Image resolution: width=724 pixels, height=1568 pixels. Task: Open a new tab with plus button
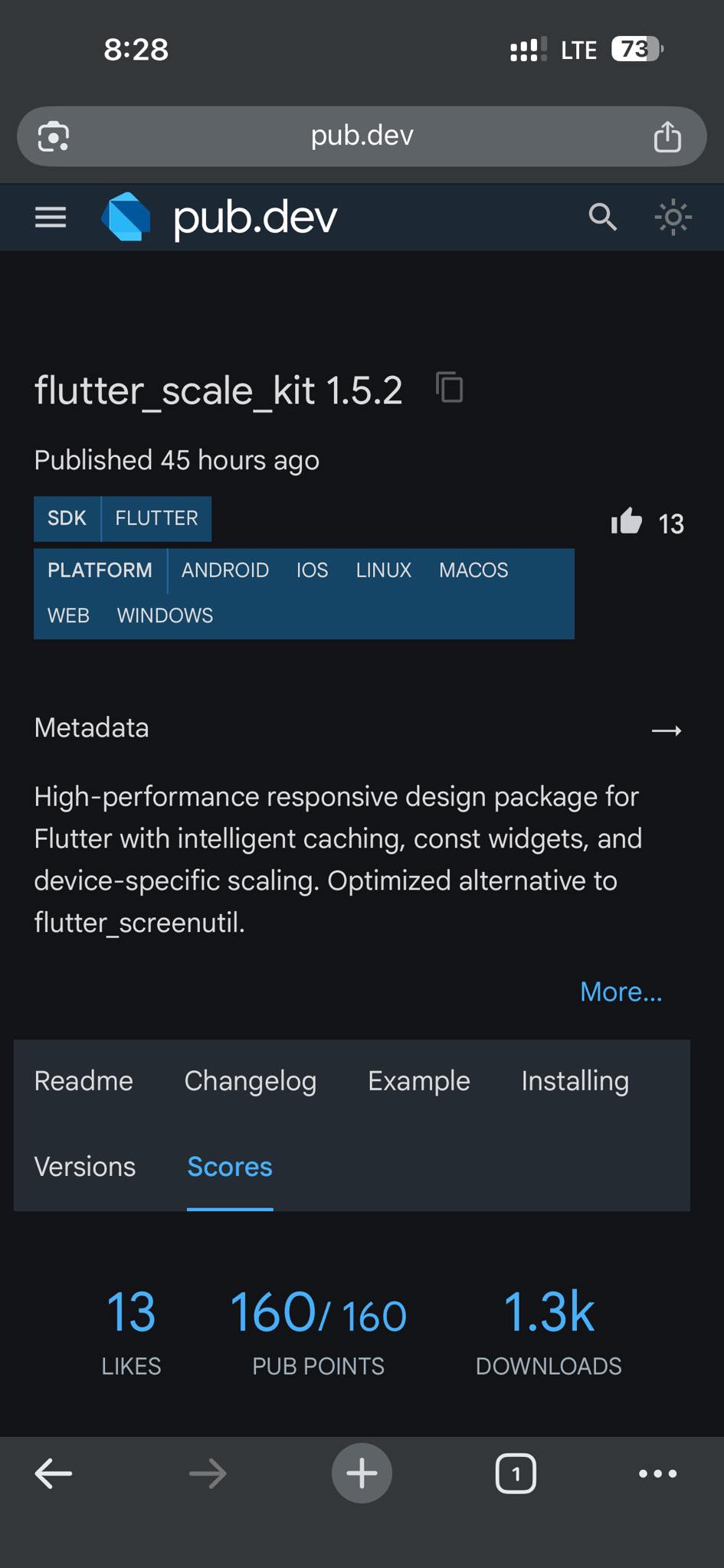362,1473
